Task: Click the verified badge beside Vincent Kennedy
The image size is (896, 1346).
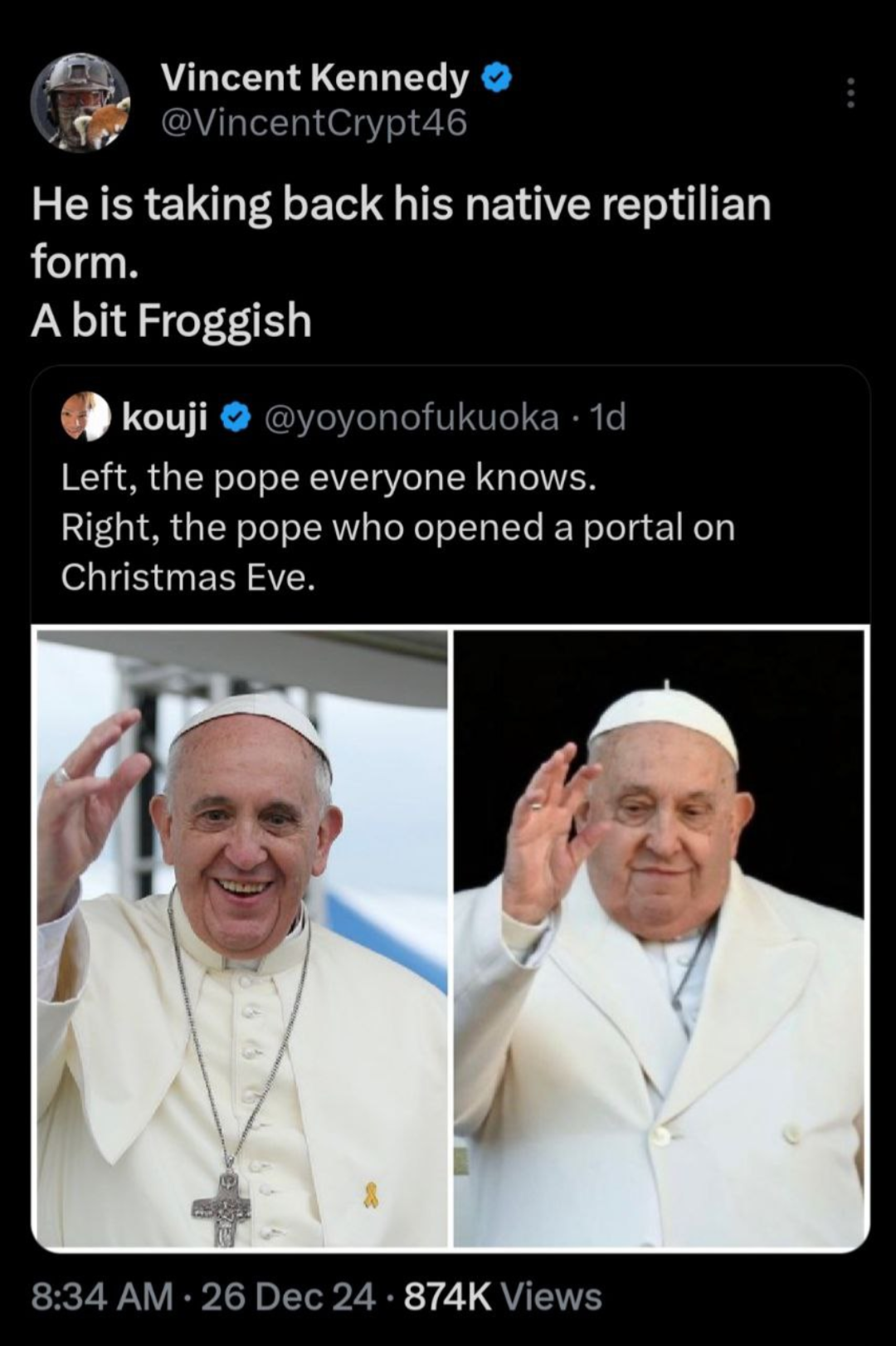Action: (x=497, y=78)
